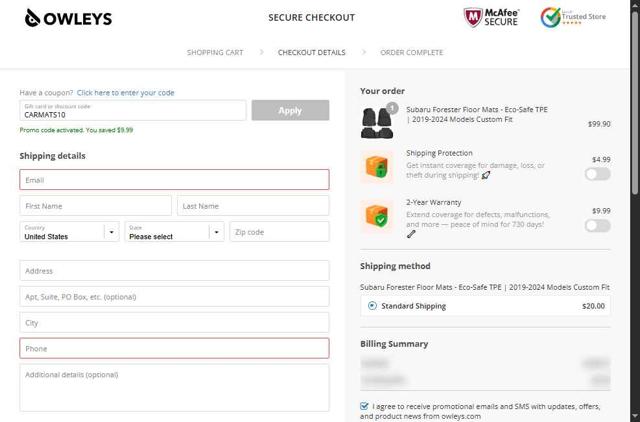Uncheck the promotional emails and SMS checkbox
The height and width of the screenshot is (422, 640).
click(364, 406)
